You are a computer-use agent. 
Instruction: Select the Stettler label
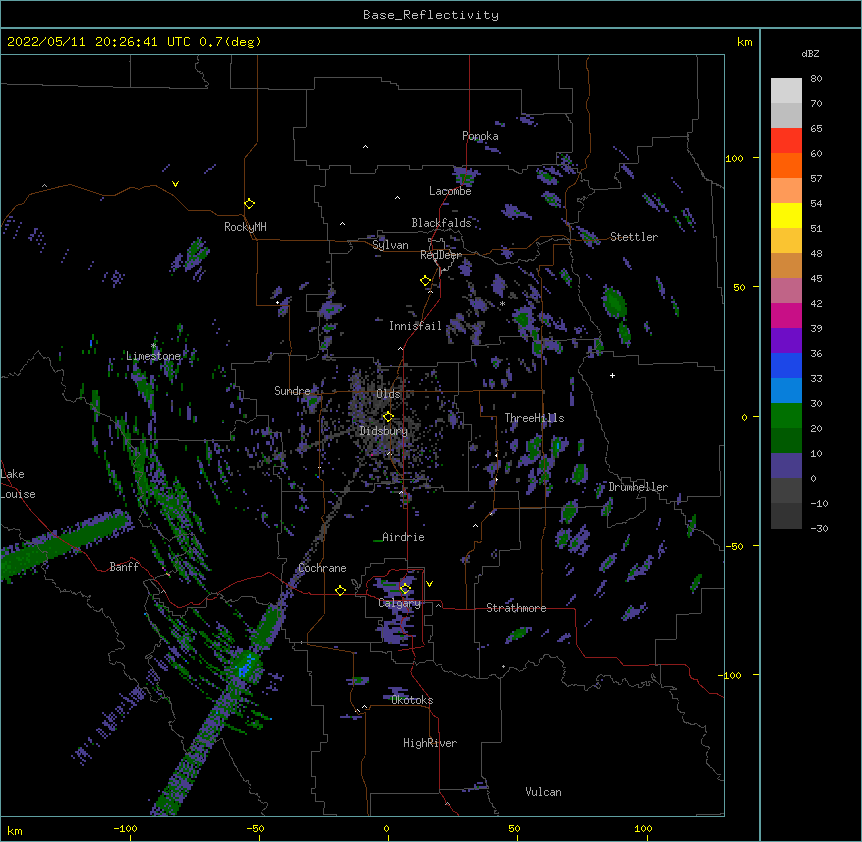634,237
